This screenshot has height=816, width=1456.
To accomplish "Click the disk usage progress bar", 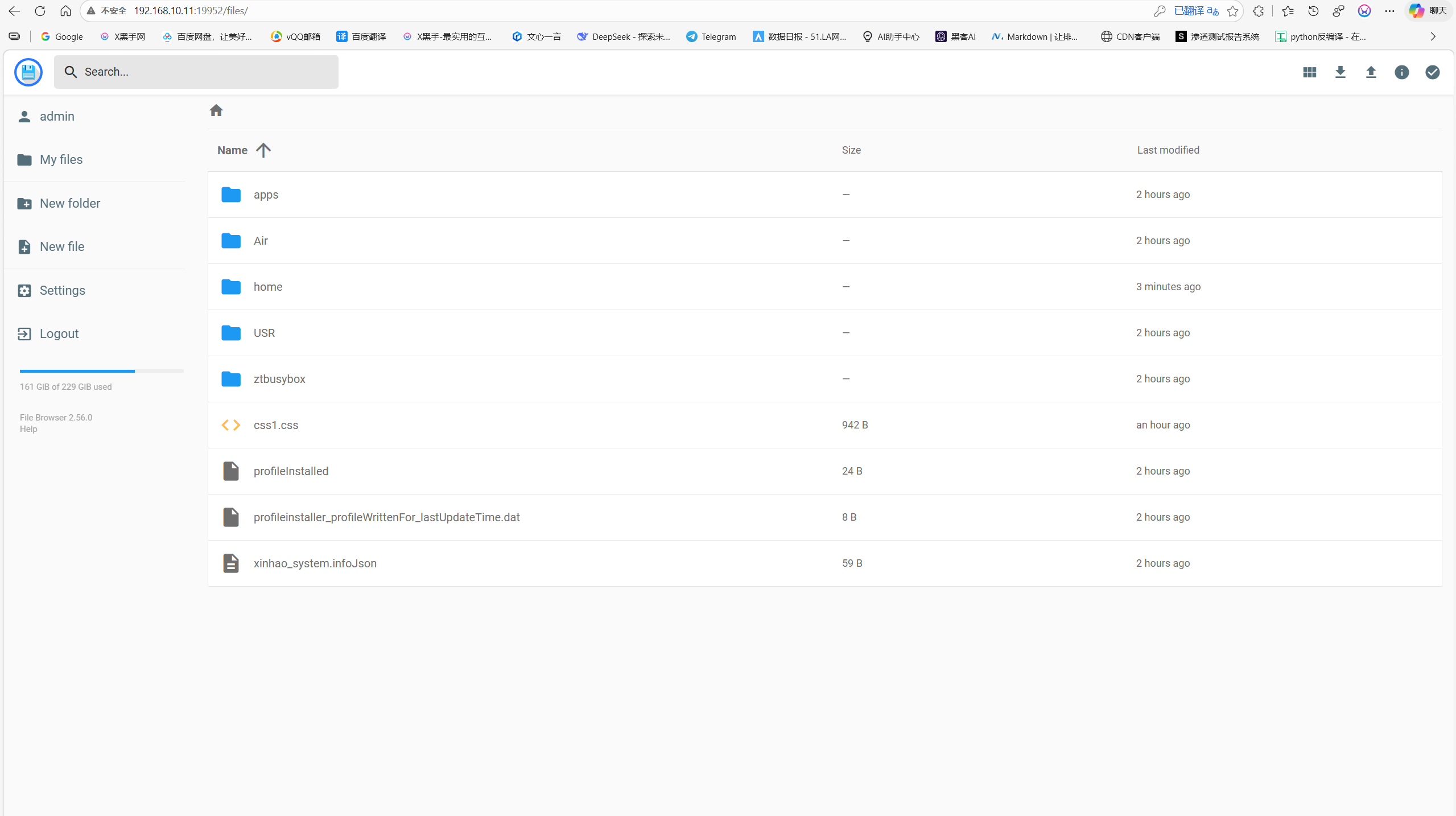I will (x=101, y=371).
